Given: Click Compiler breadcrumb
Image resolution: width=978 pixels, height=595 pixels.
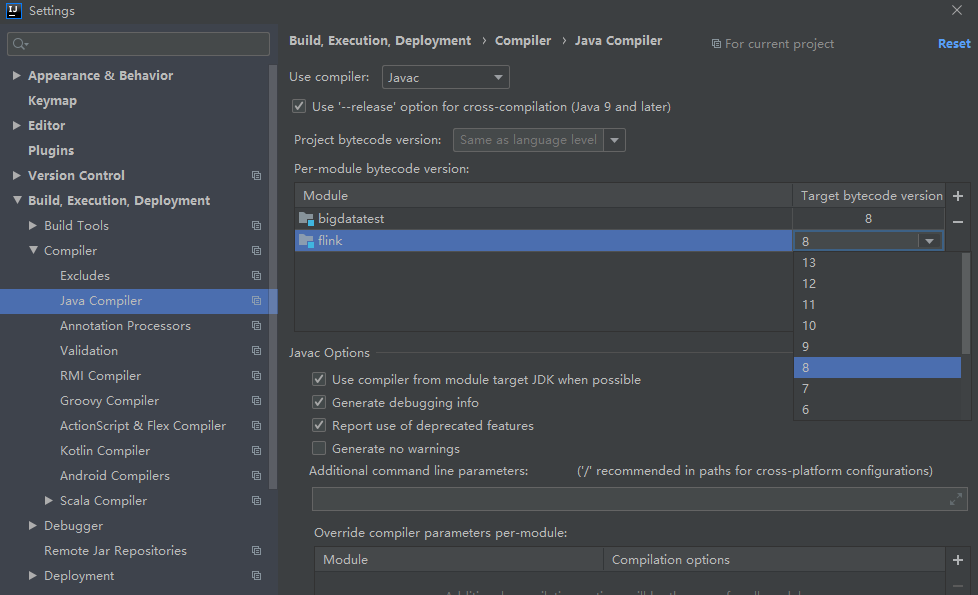Looking at the screenshot, I should point(523,41).
